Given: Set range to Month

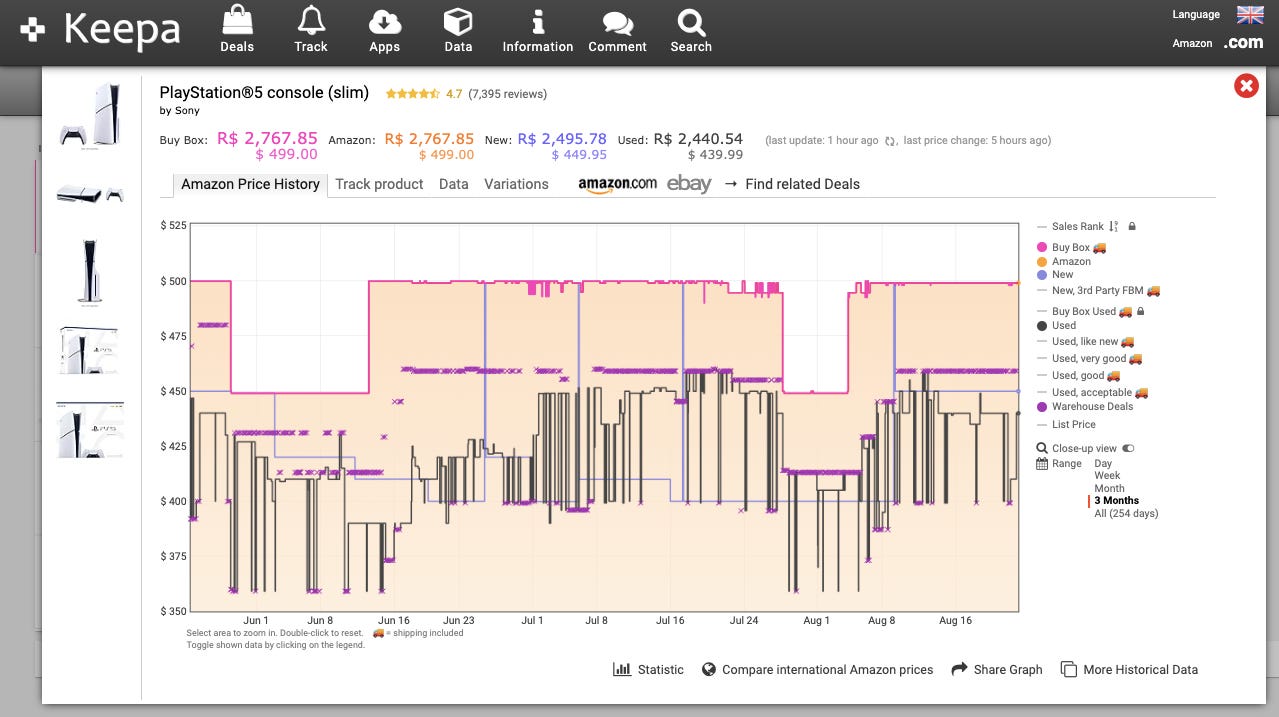Looking at the screenshot, I should pos(1109,489).
